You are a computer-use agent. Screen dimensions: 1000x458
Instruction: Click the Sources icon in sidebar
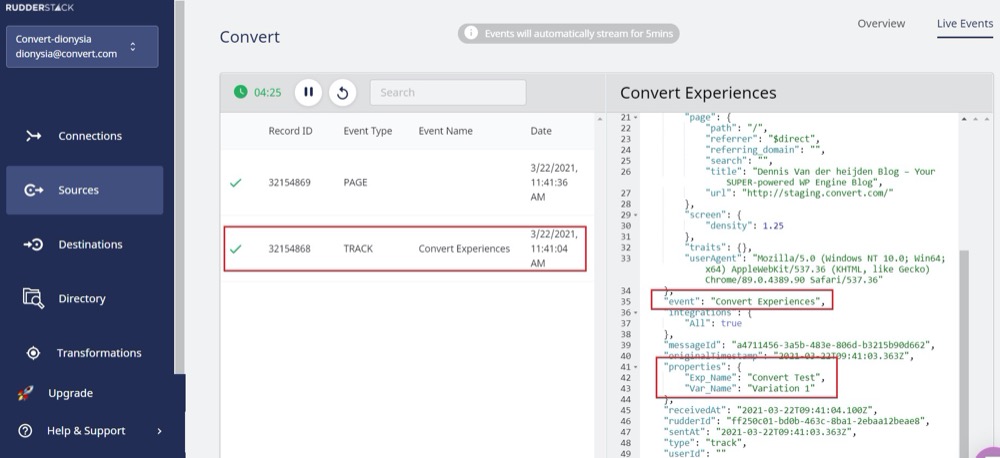point(33,190)
